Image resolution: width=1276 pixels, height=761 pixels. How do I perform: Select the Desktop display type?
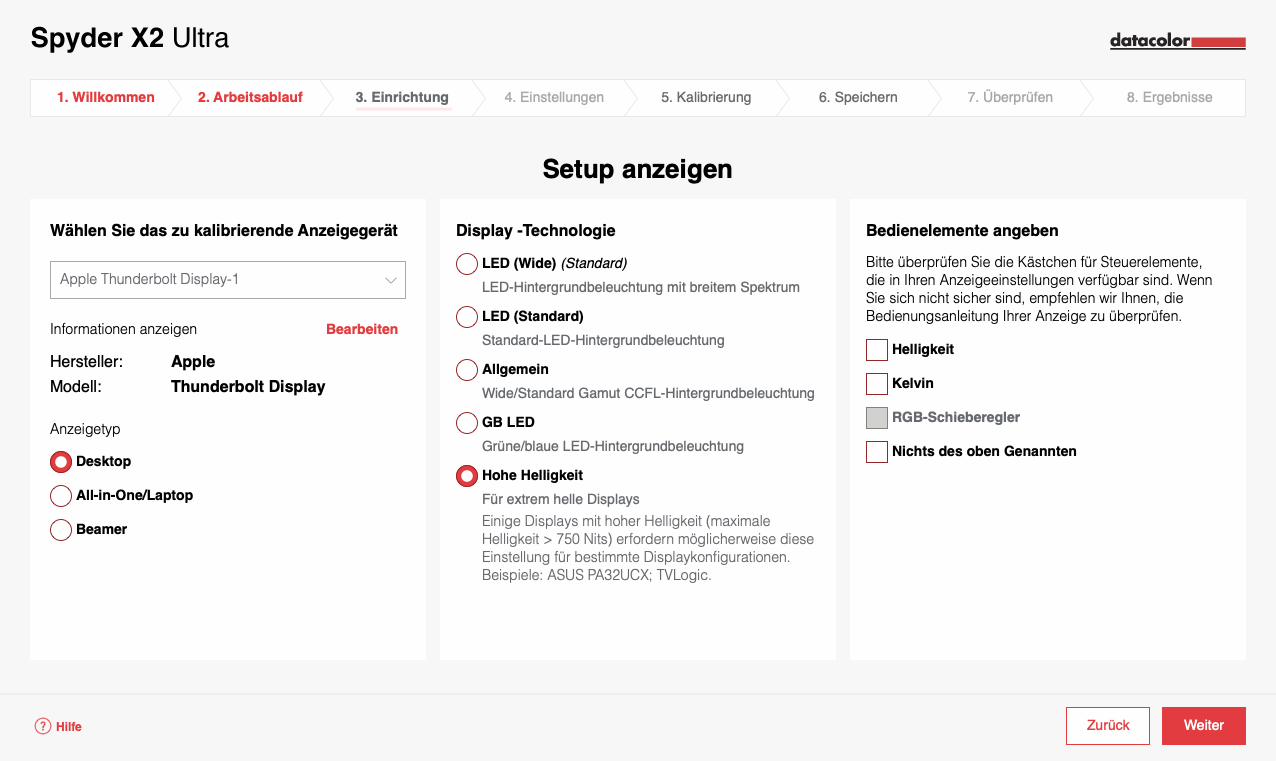pyautogui.click(x=61, y=462)
